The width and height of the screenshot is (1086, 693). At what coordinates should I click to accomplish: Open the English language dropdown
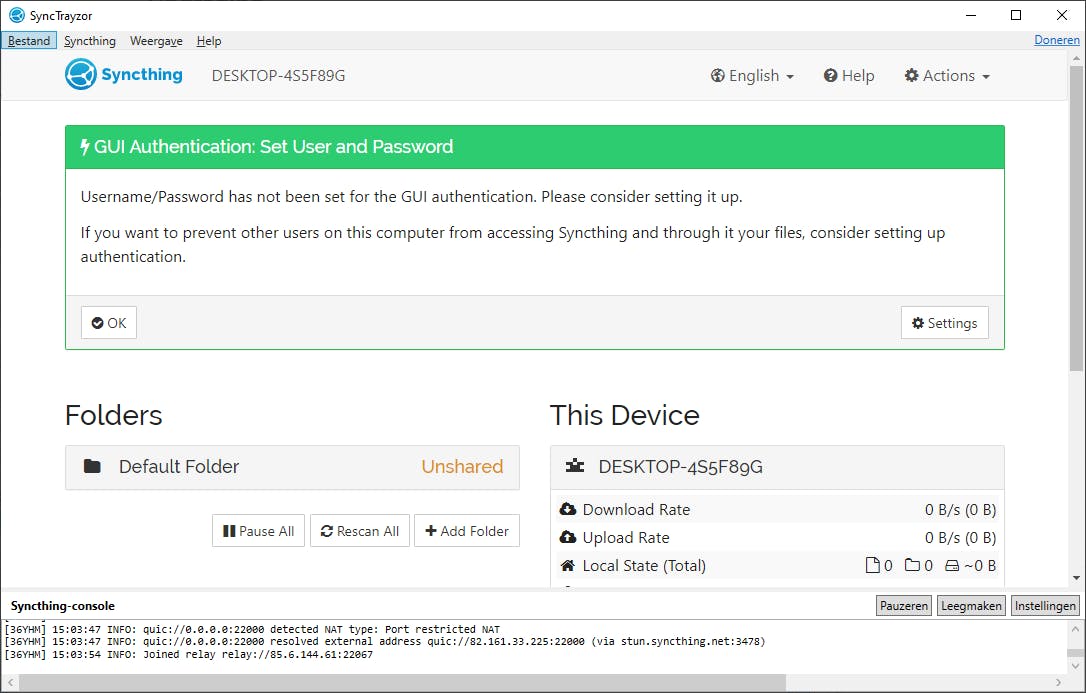pyautogui.click(x=752, y=75)
